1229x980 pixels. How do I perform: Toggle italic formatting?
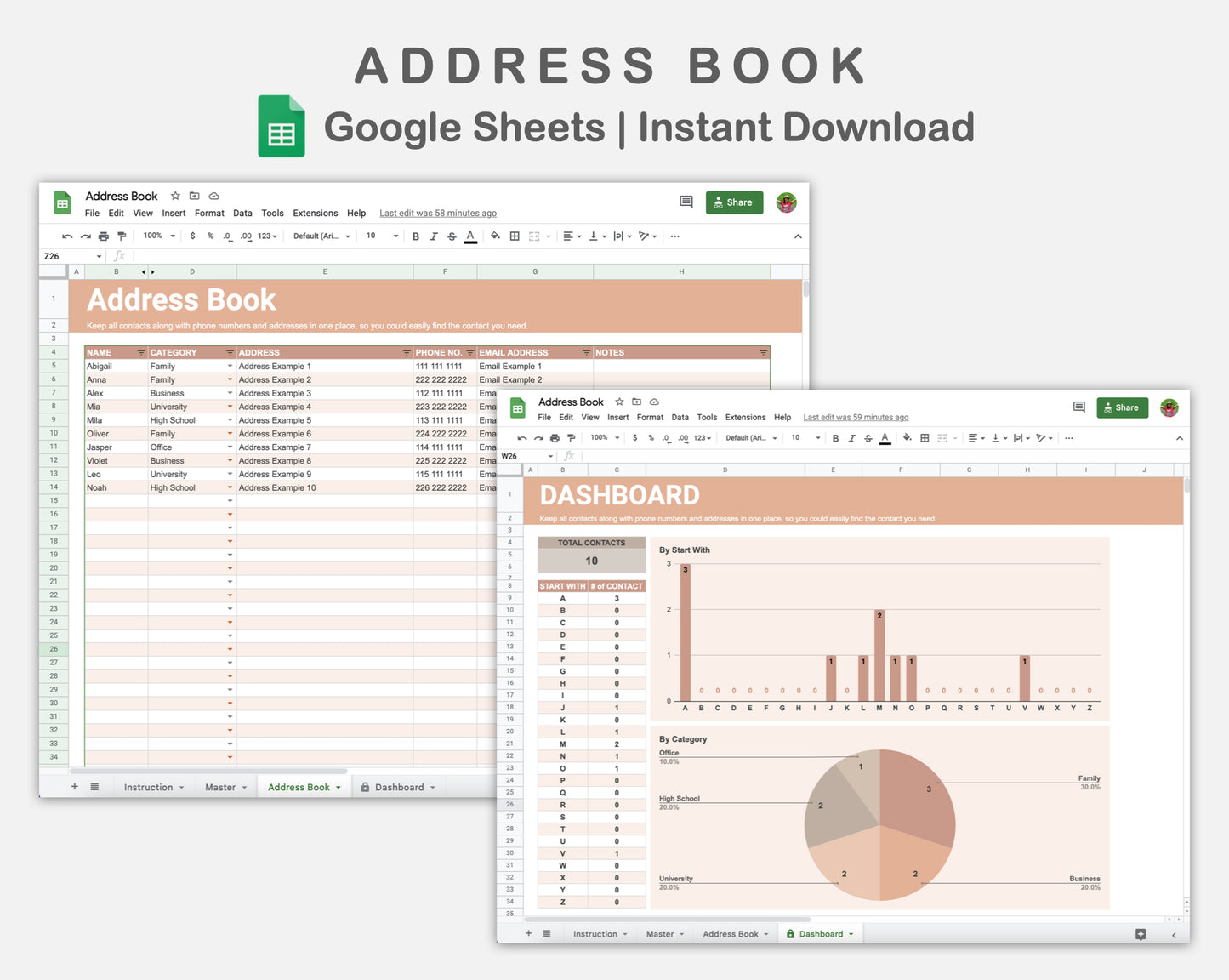click(433, 236)
